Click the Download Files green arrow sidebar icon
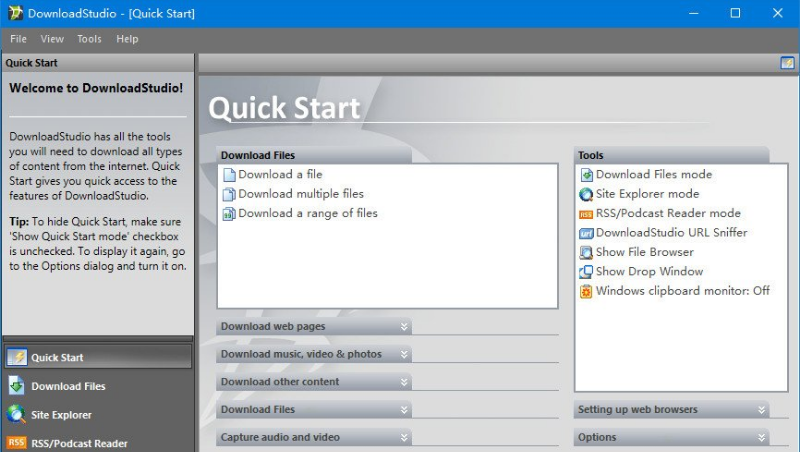Viewport: 800px width, 452px height. (x=16, y=386)
